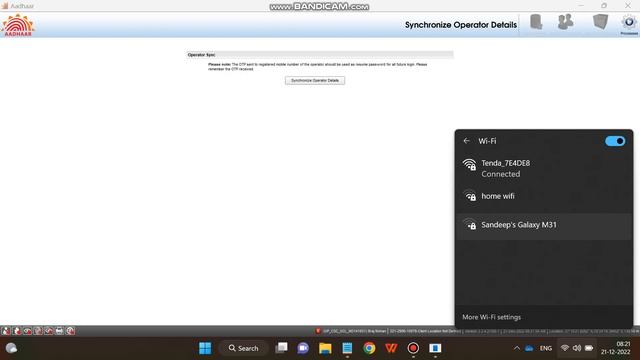Image resolution: width=640 pixels, height=360 pixels.
Task: Go back from the Wi-Fi panel
Action: coord(467,141)
